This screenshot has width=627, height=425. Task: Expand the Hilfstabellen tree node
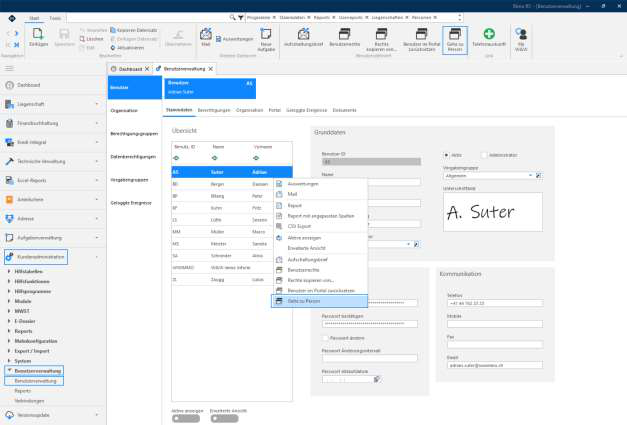click(x=9, y=271)
